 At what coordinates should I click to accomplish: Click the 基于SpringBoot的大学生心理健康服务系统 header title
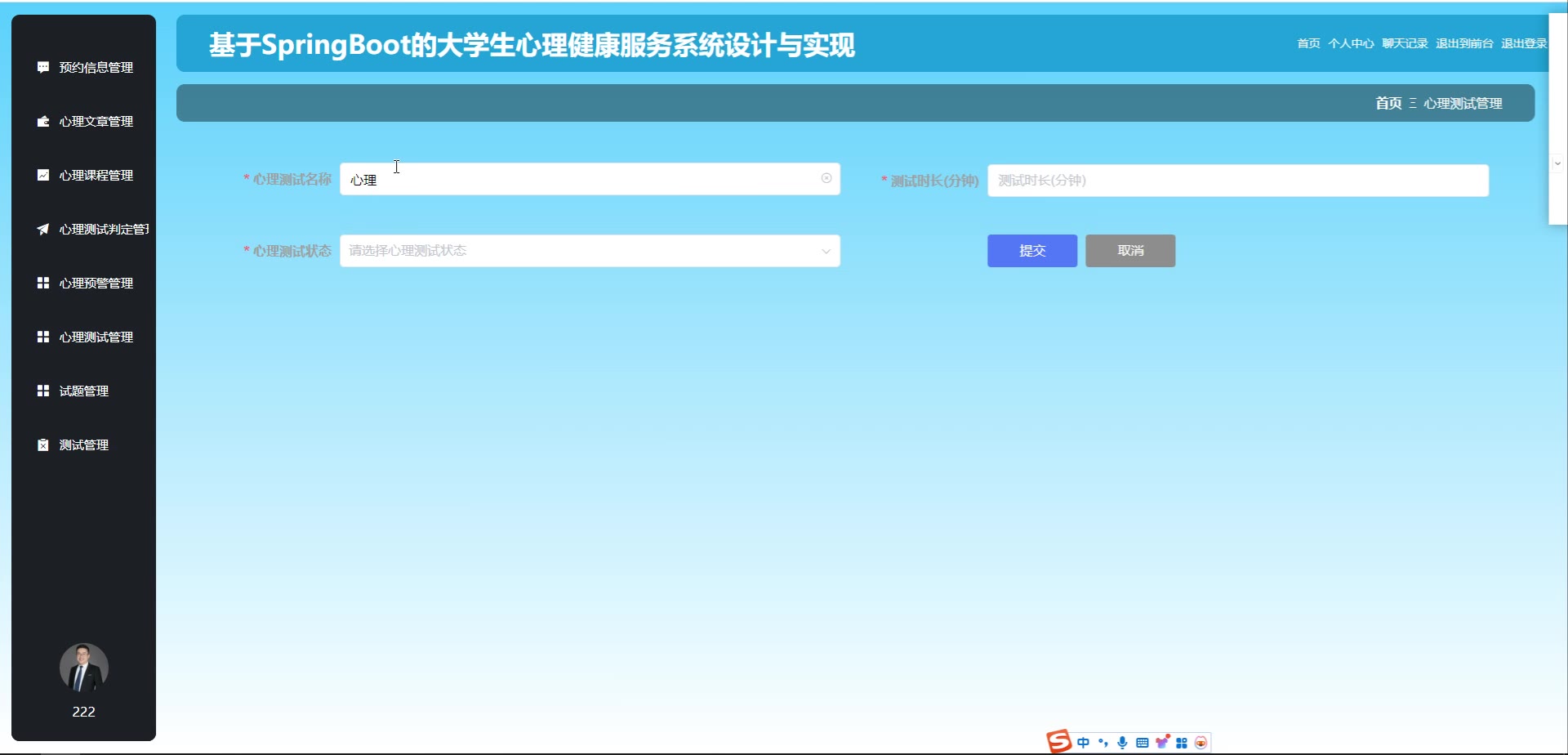[532, 45]
